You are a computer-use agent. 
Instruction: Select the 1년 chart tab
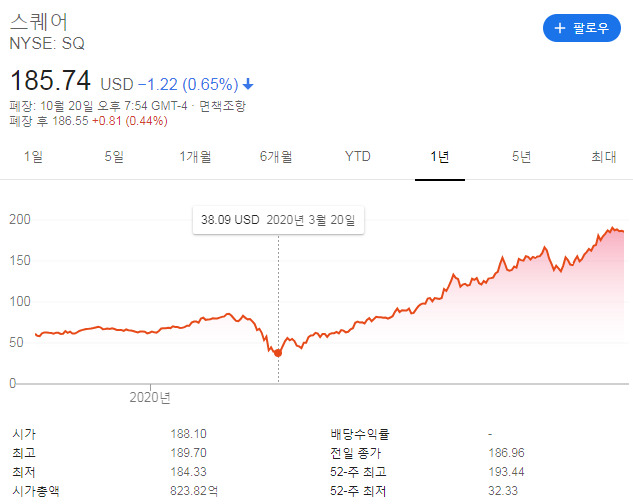point(440,156)
